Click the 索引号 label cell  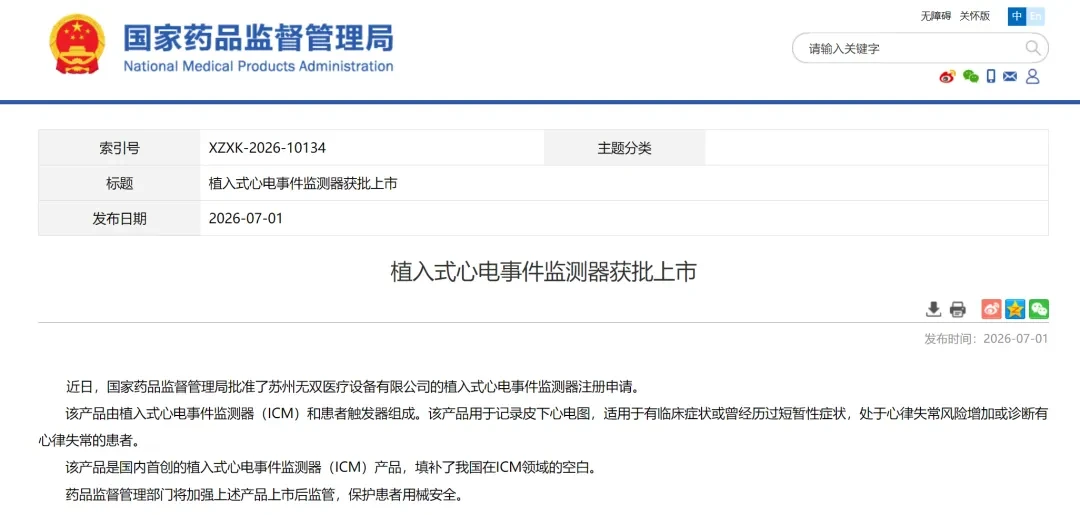point(119,148)
